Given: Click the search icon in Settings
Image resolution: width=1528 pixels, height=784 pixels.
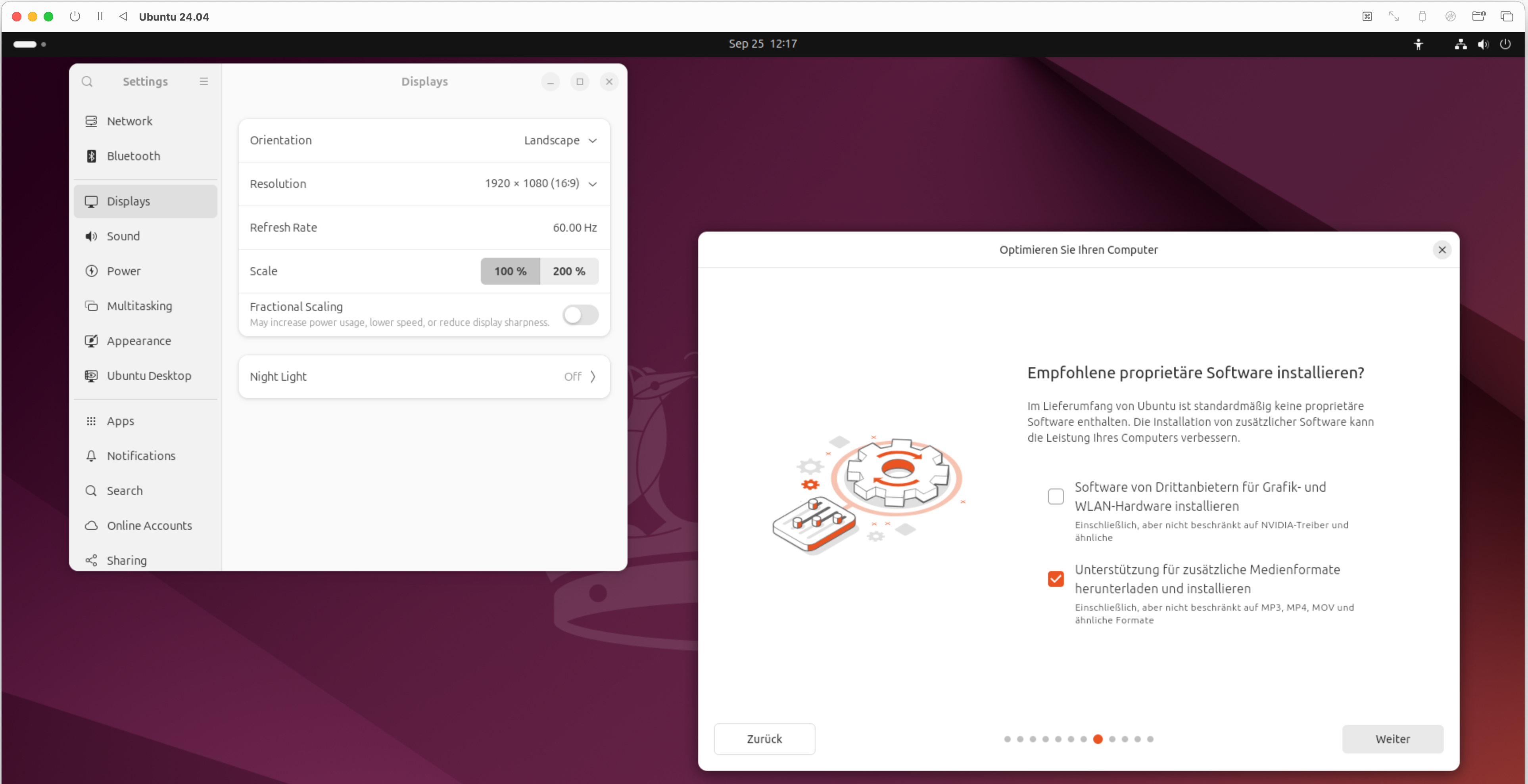Looking at the screenshot, I should point(87,81).
